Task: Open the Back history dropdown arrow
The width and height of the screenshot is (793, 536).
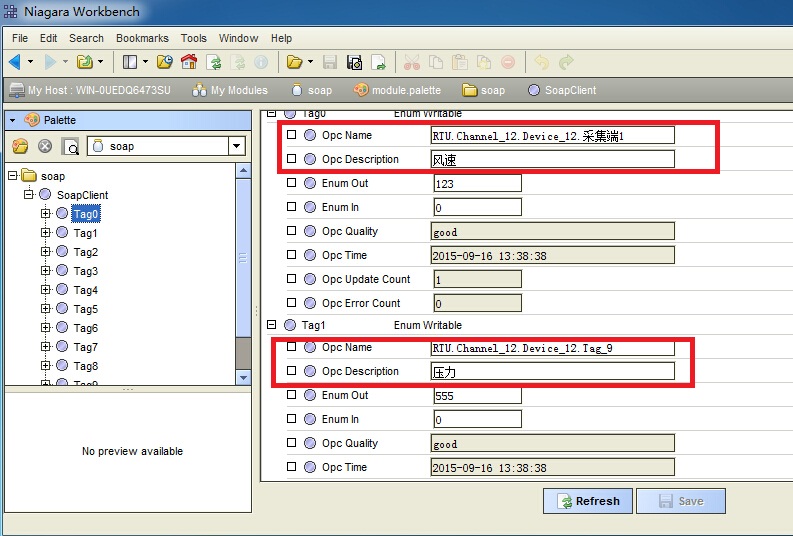Action: click(x=30, y=62)
